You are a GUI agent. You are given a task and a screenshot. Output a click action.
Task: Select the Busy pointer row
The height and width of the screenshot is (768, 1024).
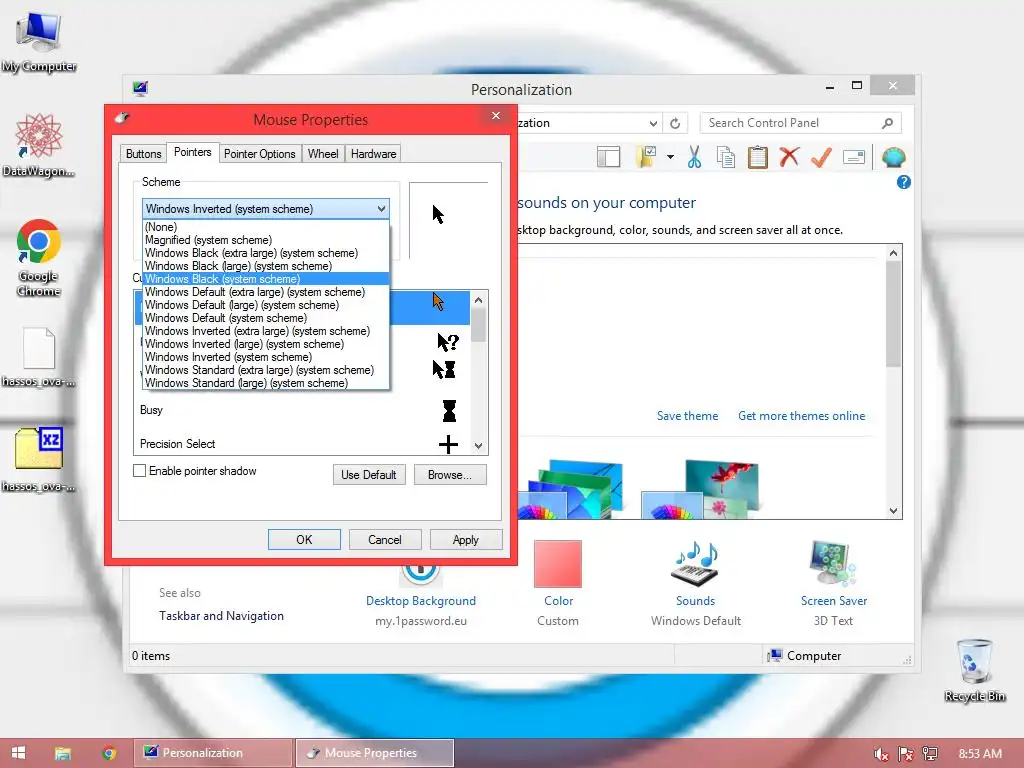coord(302,410)
